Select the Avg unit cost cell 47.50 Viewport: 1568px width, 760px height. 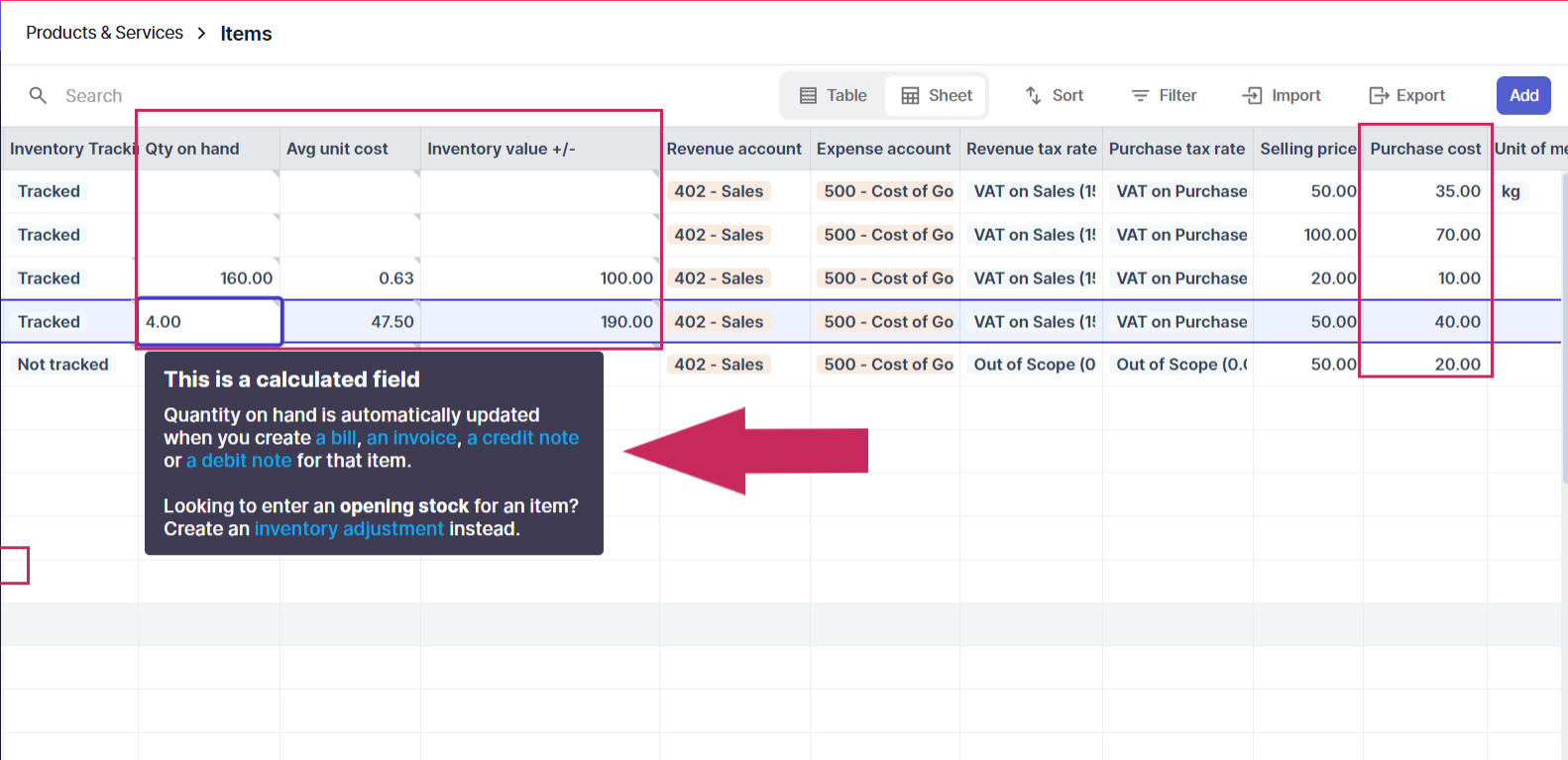pos(350,322)
